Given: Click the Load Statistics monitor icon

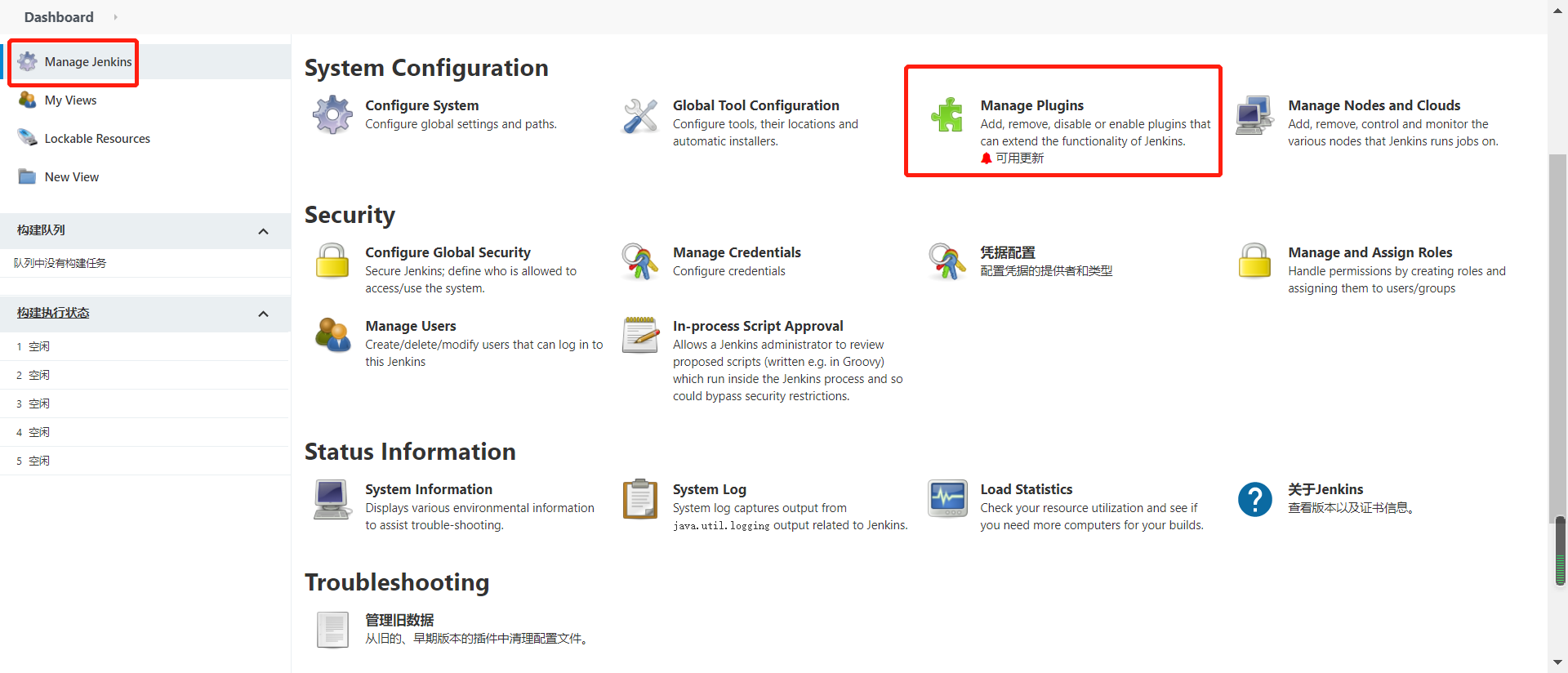Looking at the screenshot, I should point(947,499).
